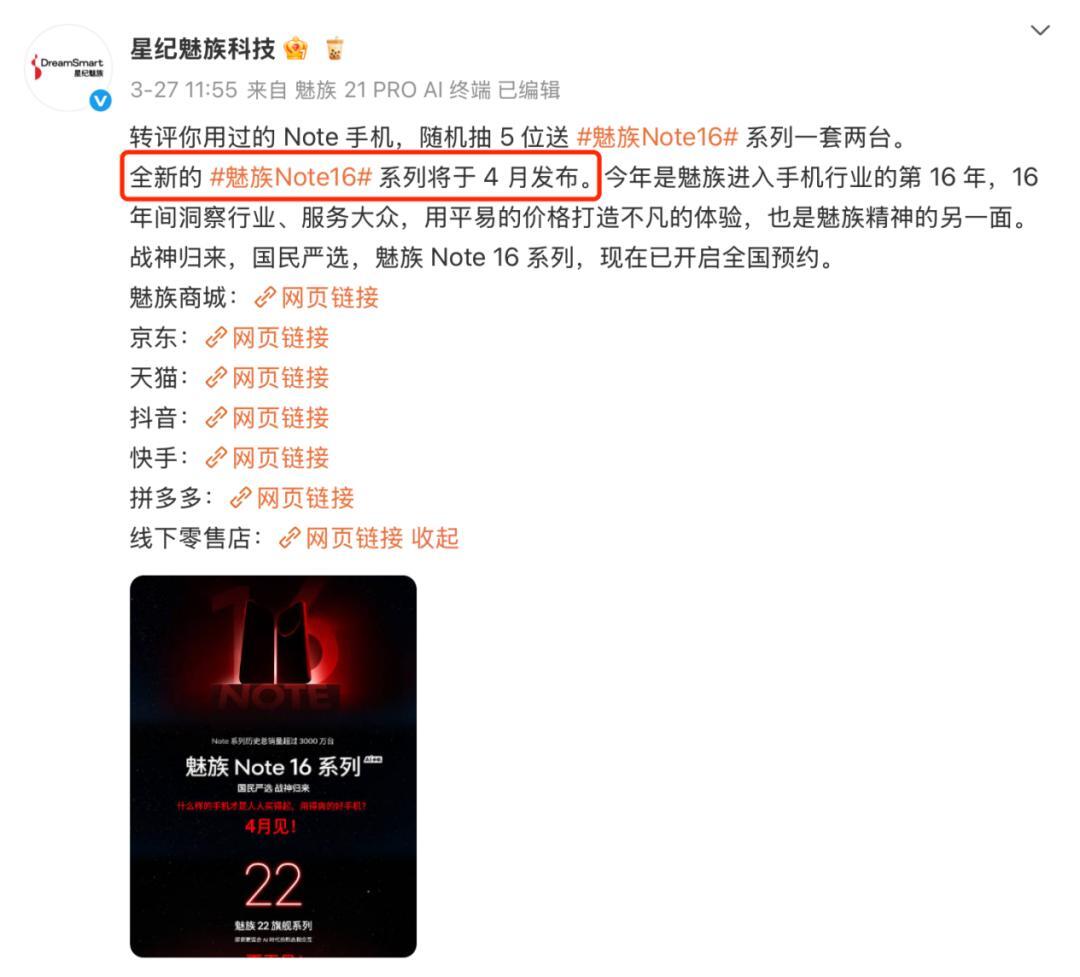Screen dimensions: 1080x977
Task: Click the blue verified badge on avatar
Action: (101, 101)
